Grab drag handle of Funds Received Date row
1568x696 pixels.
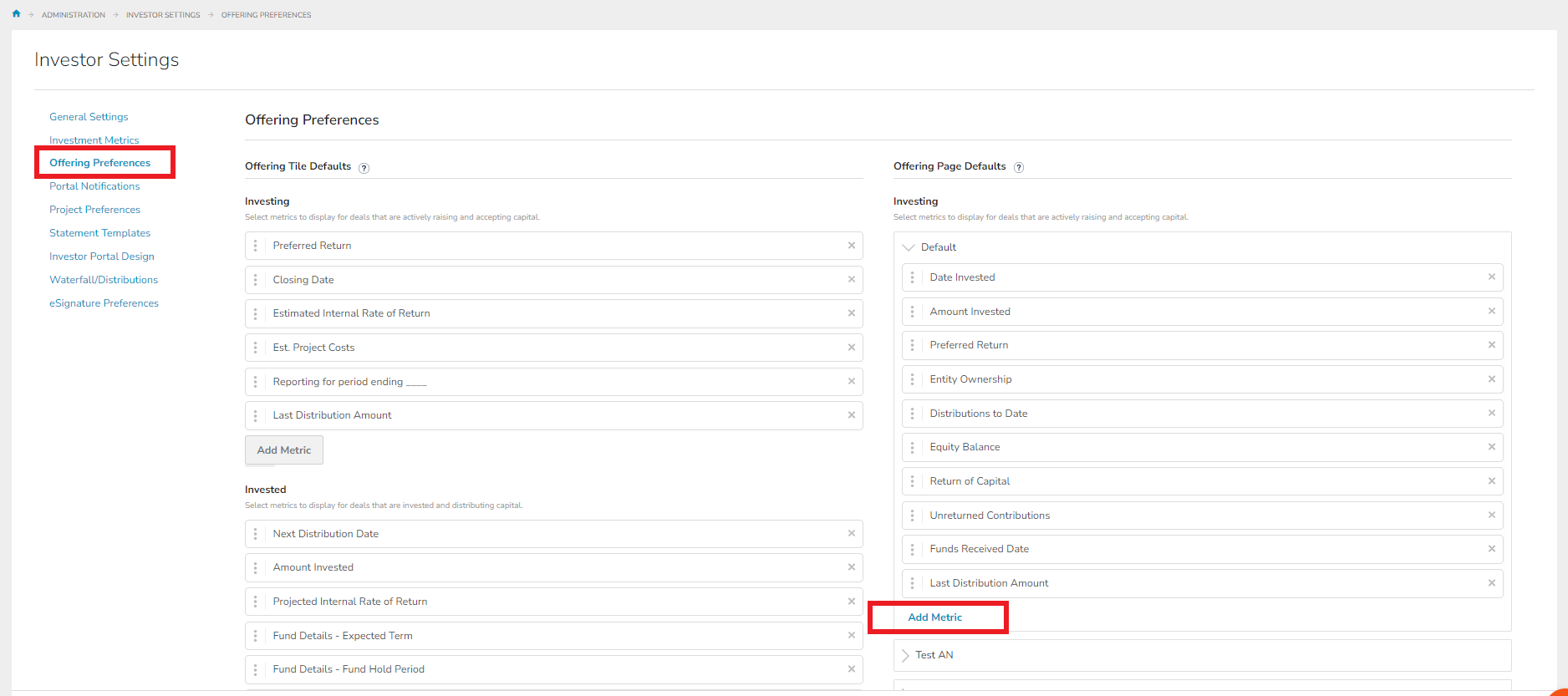pyautogui.click(x=913, y=549)
